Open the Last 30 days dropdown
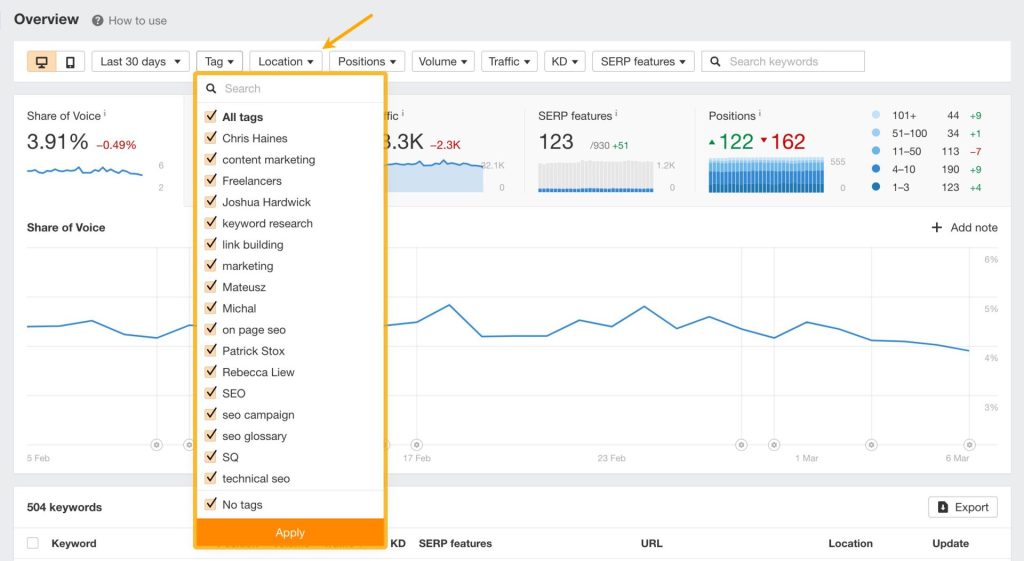This screenshot has height=561, width=1024. (x=141, y=62)
